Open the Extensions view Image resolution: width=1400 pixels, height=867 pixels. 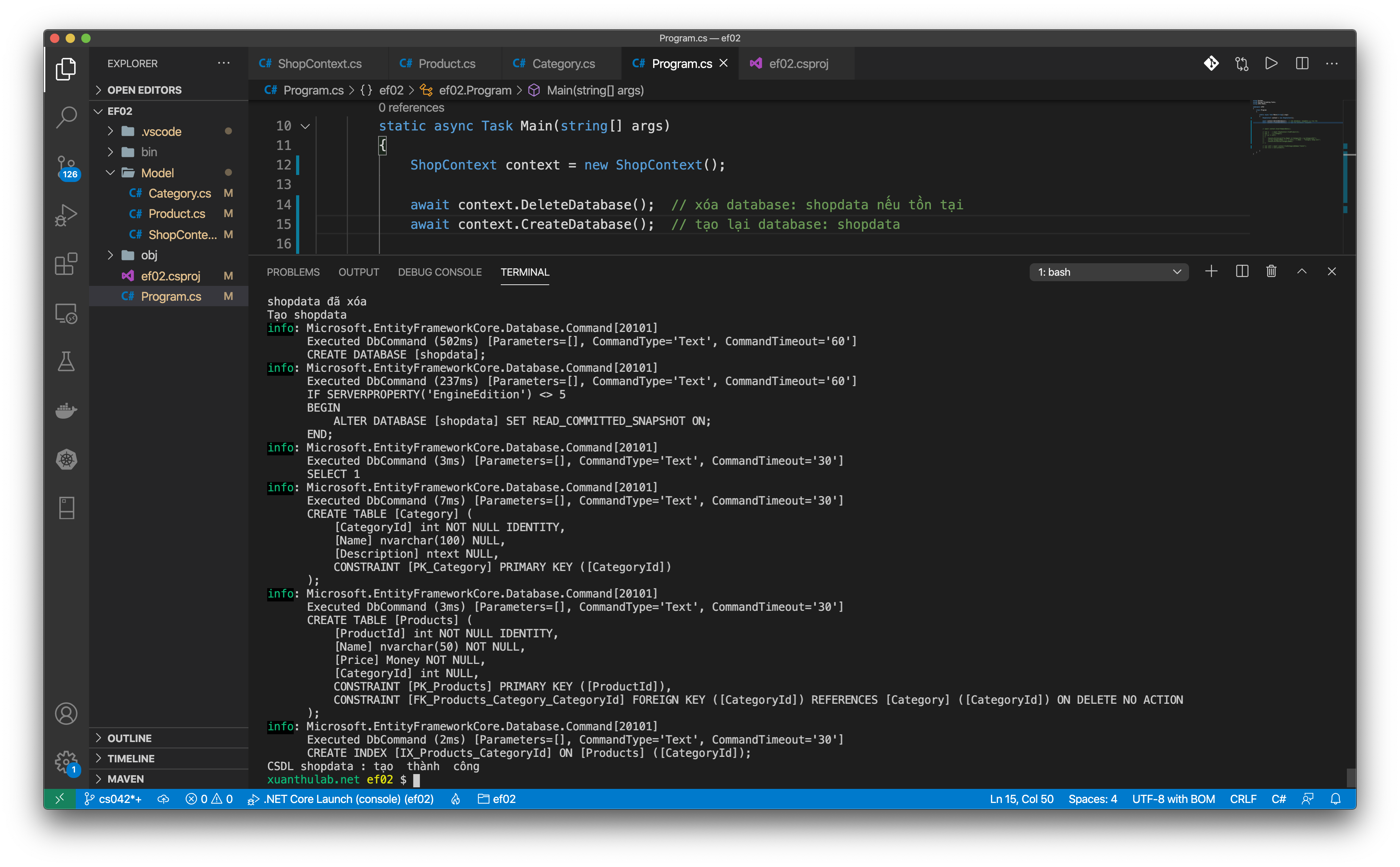tap(66, 264)
